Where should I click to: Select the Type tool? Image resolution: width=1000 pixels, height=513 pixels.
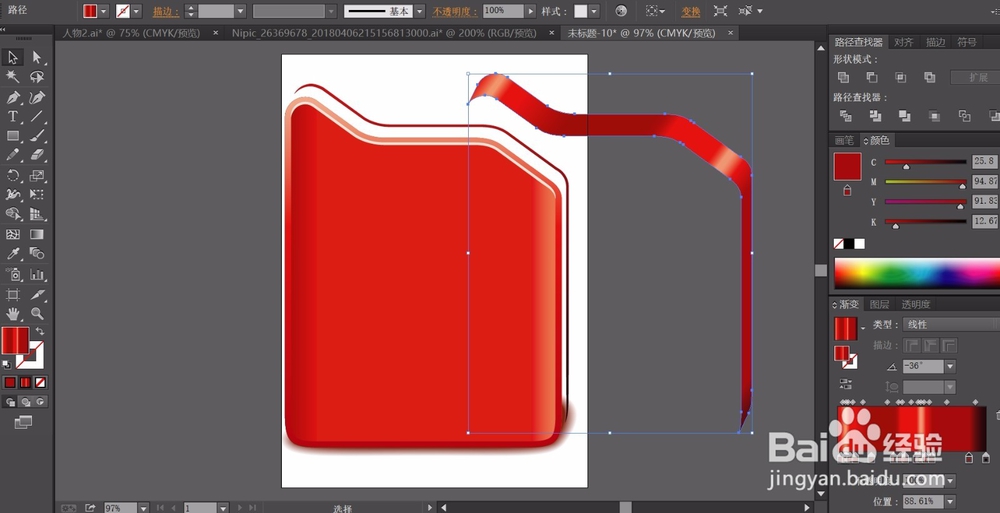click(x=13, y=117)
